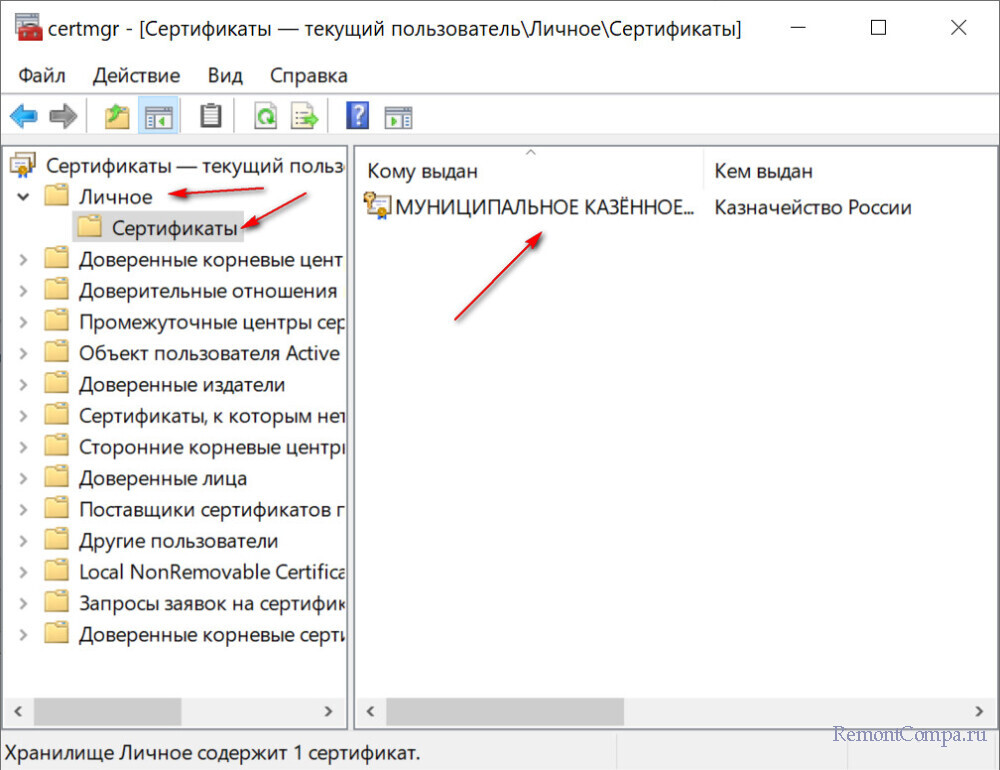Toggle the Show/Hide console tree icon

158,117
